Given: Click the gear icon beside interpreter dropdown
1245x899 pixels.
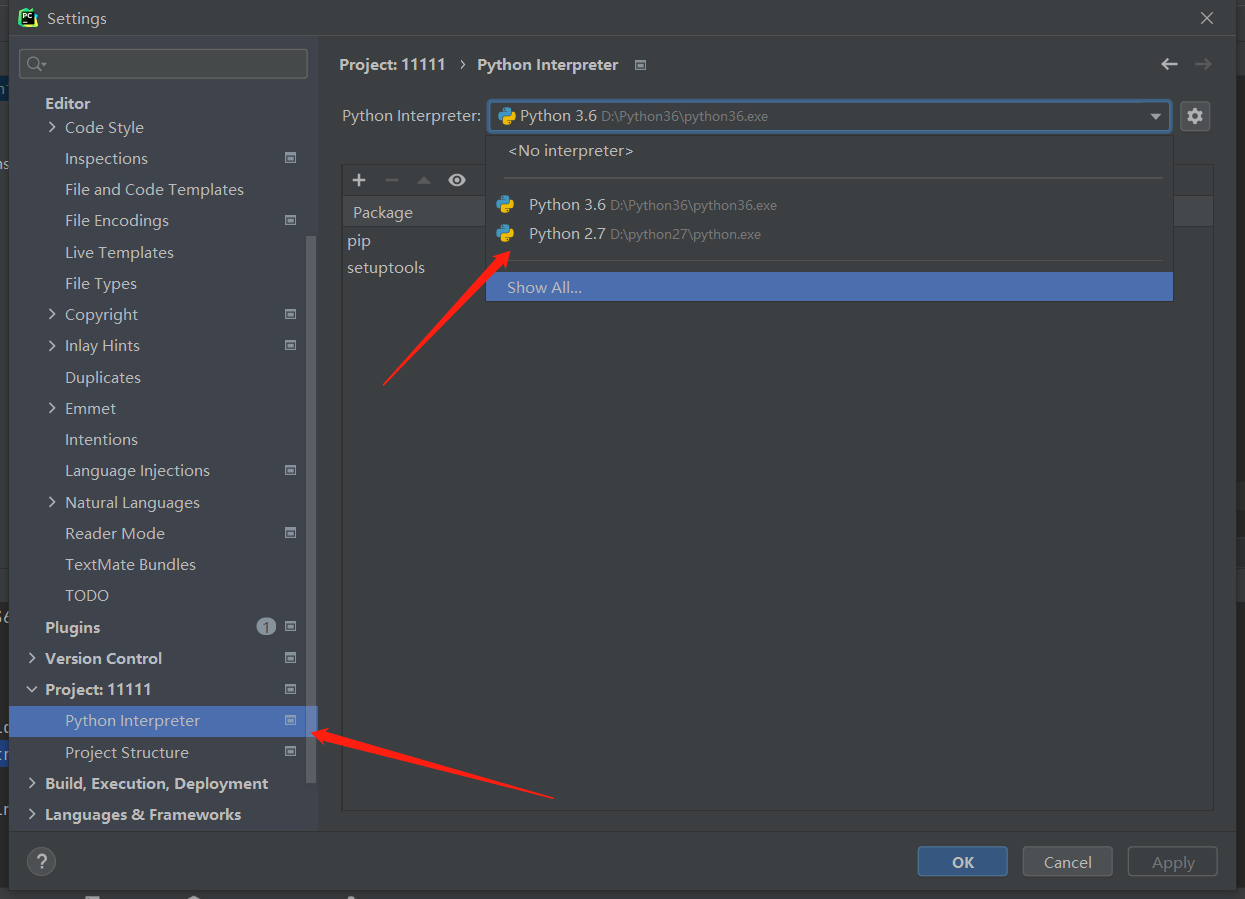Looking at the screenshot, I should point(1194,116).
